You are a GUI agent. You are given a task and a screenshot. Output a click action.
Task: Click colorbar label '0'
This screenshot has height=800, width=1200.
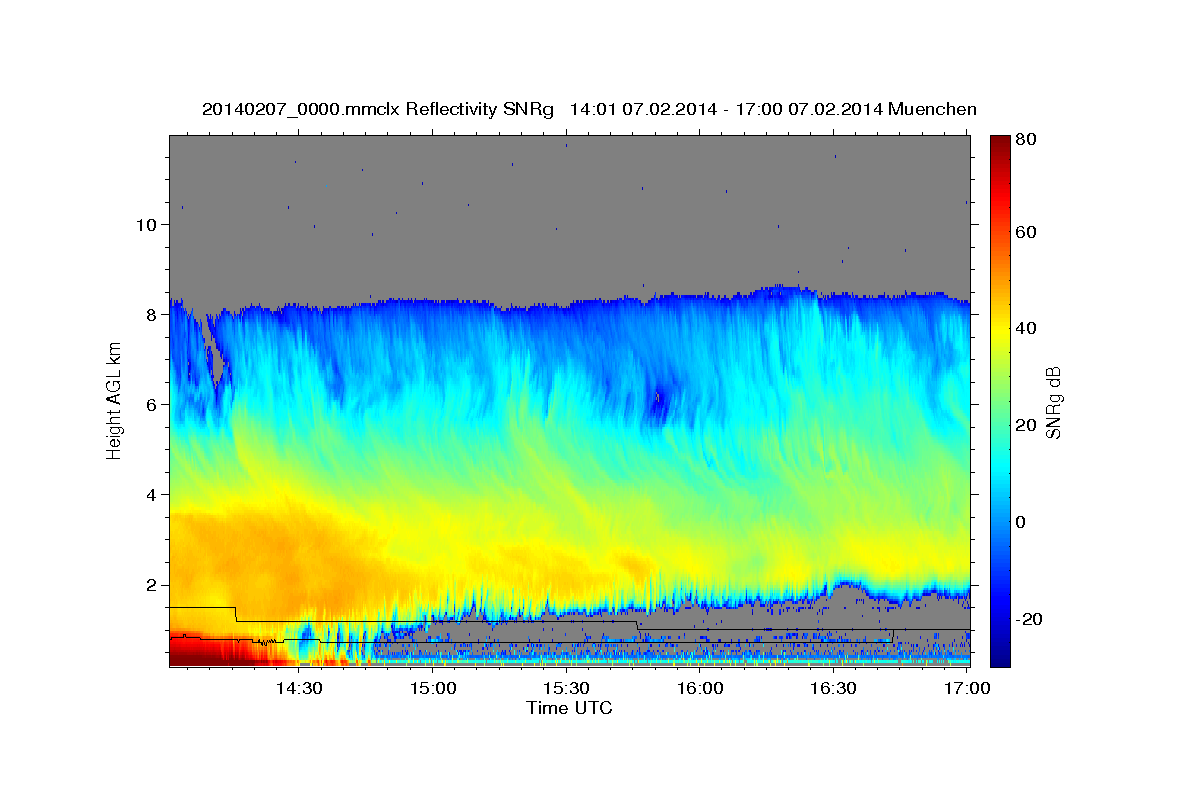tap(1021, 522)
